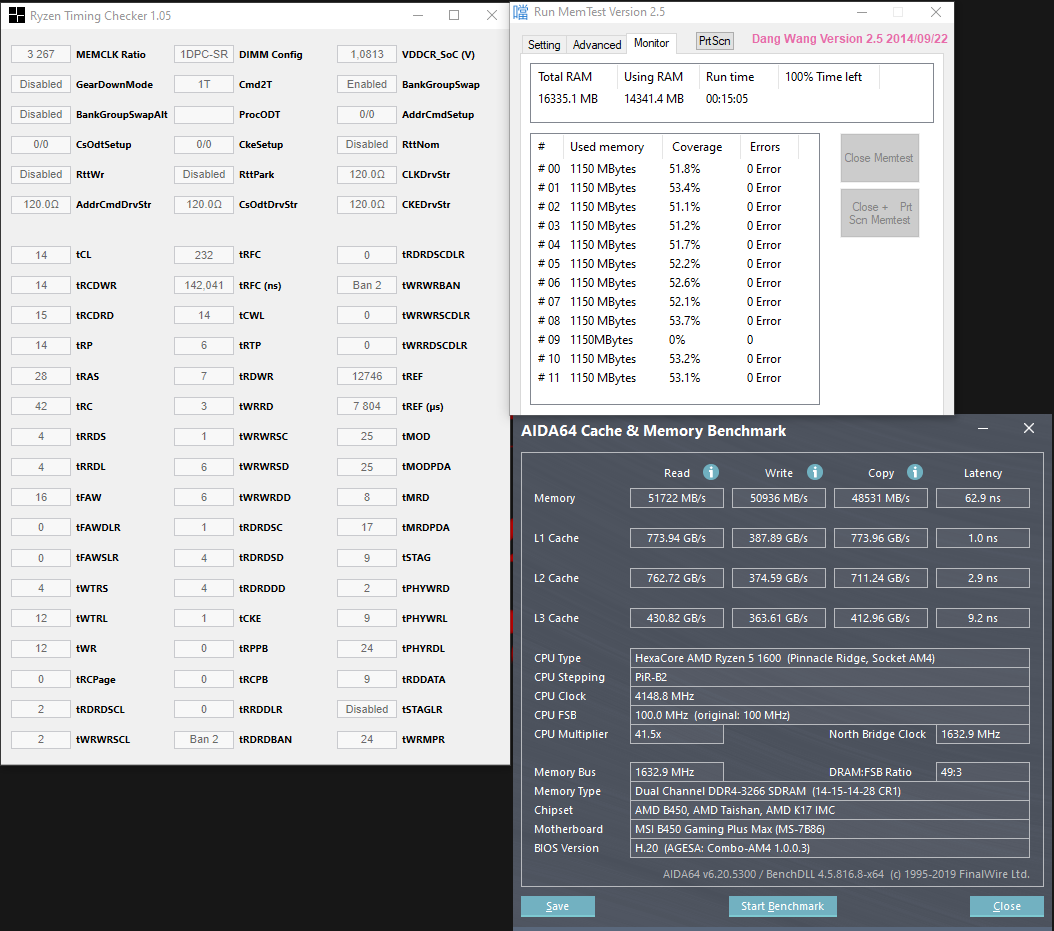Click Close + Prt Scn Memtest button
The height and width of the screenshot is (931, 1054).
tap(879, 213)
